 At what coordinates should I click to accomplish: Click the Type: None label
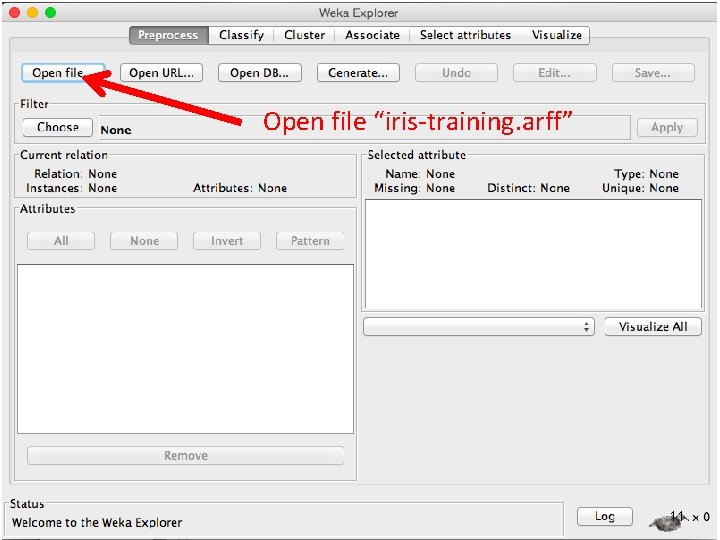[647, 174]
